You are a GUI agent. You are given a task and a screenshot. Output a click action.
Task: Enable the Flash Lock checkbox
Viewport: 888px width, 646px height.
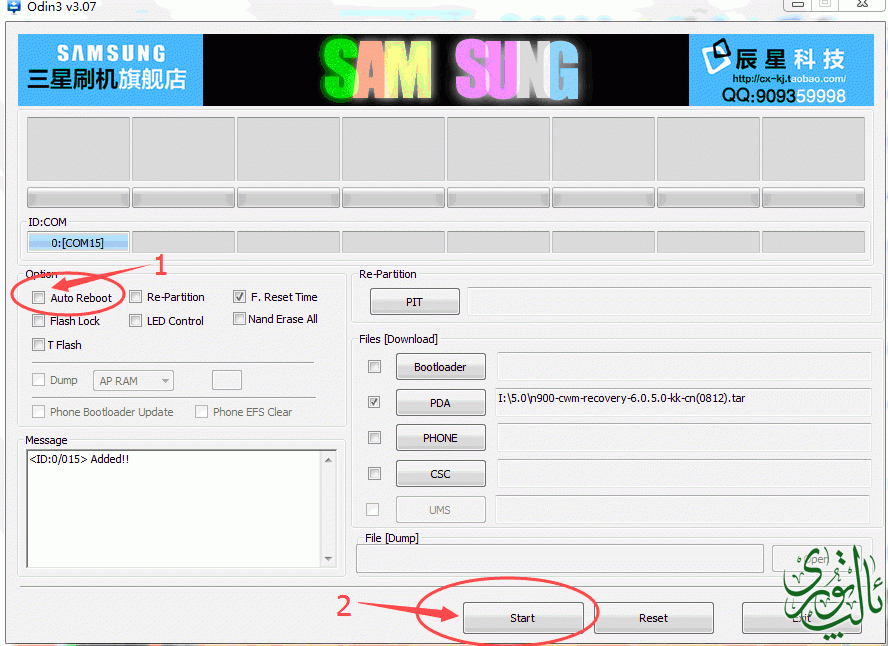(39, 321)
